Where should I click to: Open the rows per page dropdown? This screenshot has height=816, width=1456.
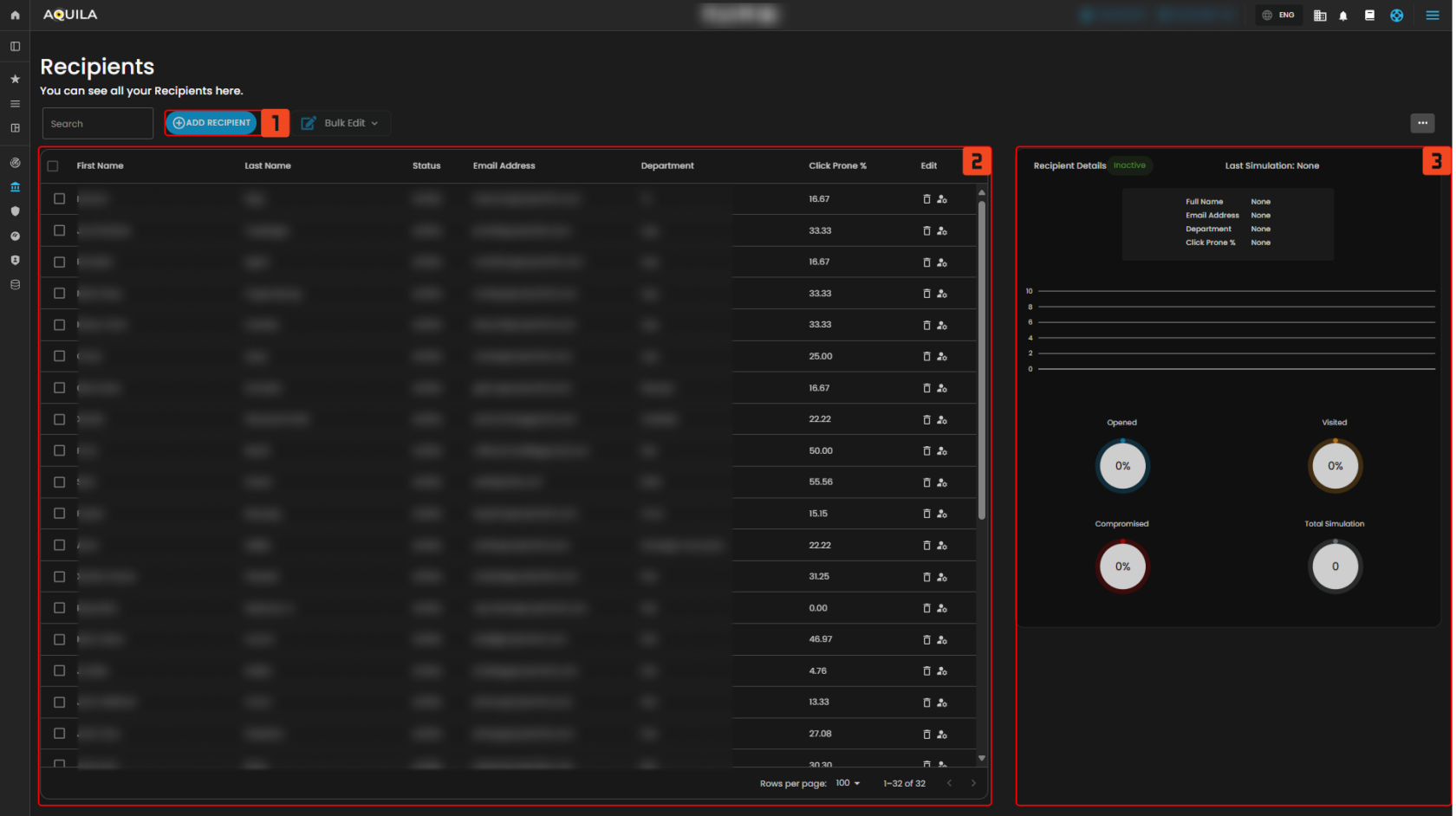coord(848,783)
